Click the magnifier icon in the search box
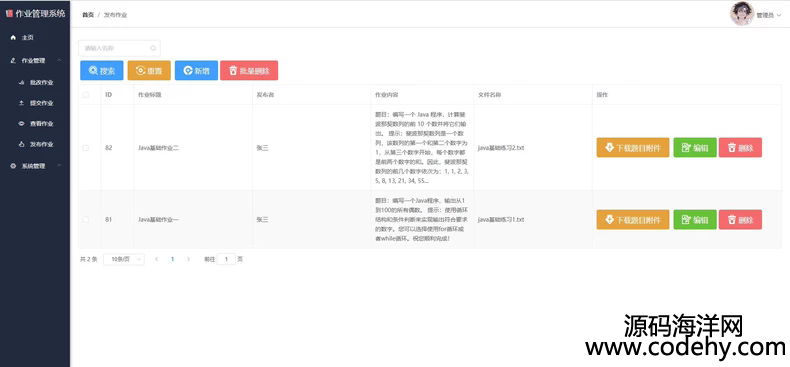790x367 pixels. click(x=153, y=48)
